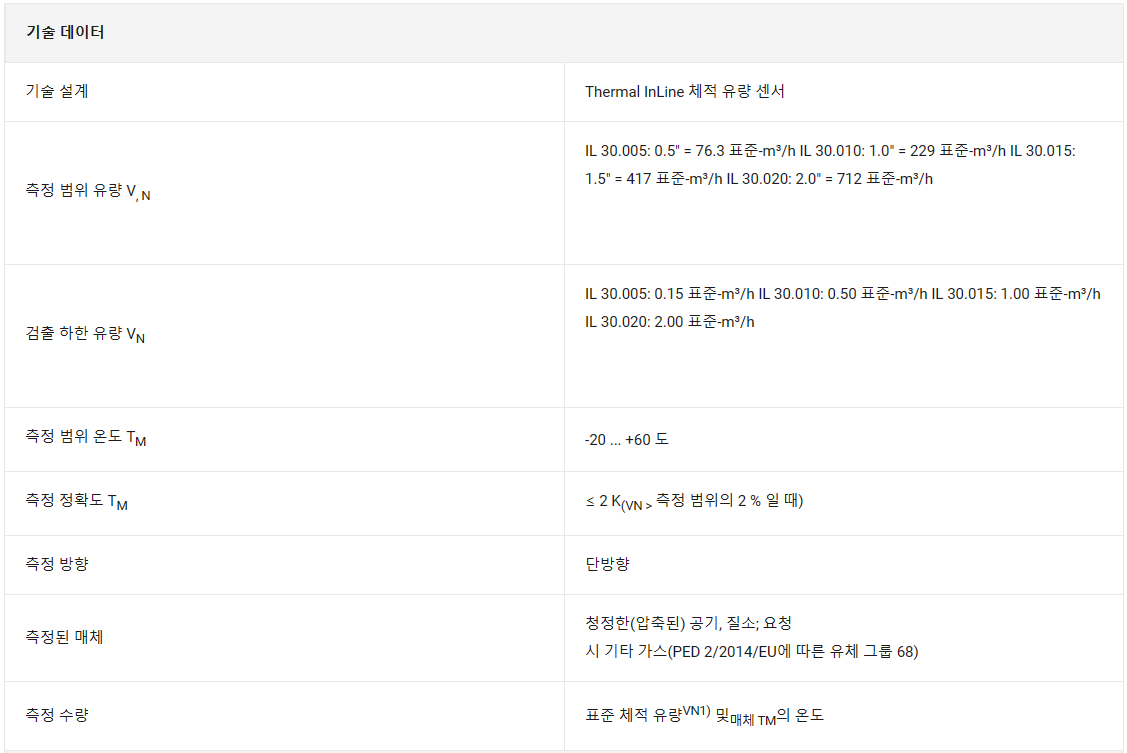1127x753 pixels.
Task: Click the IL 30.020: 2.00 표준-m³/h line
Action: coord(670,322)
